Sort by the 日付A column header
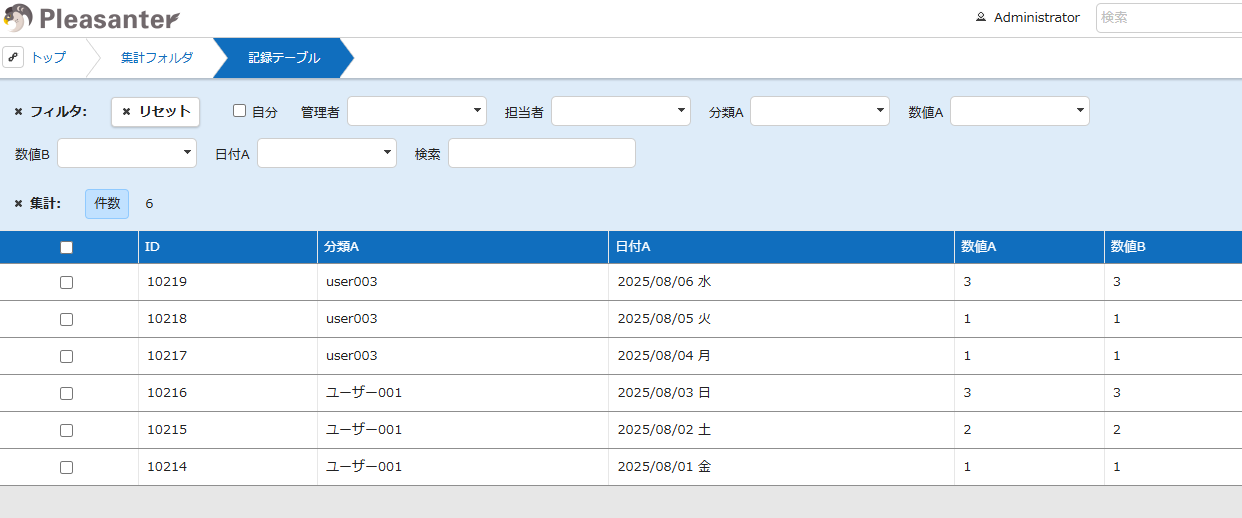The image size is (1242, 518). [x=781, y=247]
